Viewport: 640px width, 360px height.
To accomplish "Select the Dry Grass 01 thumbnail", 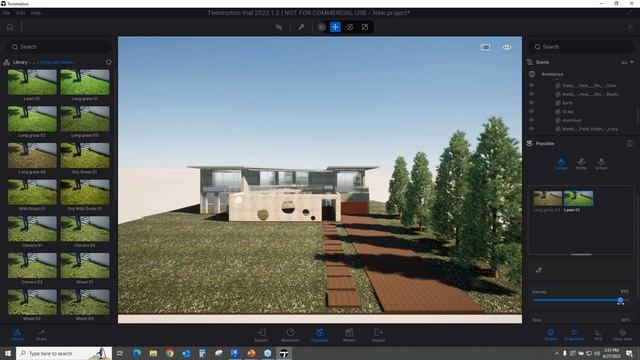I will coord(85,156).
